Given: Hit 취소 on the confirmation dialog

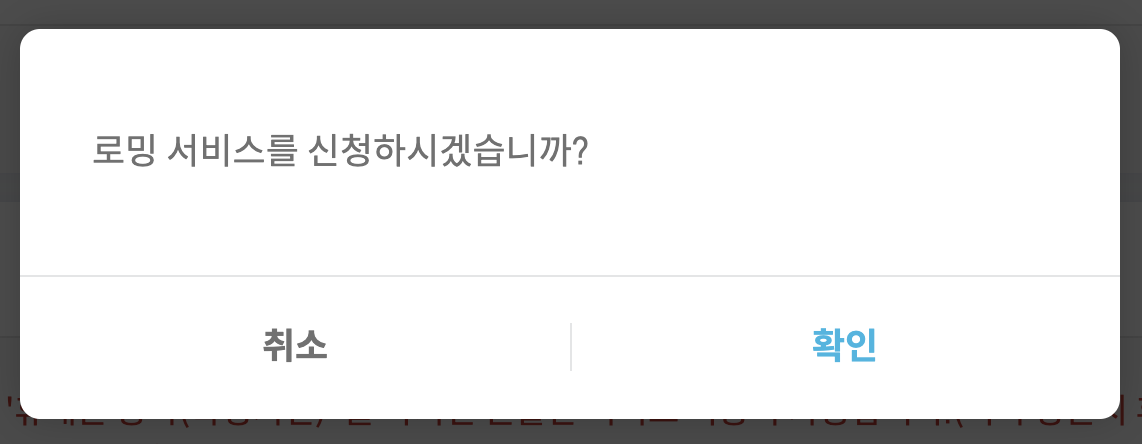Looking at the screenshot, I should click(x=295, y=346).
